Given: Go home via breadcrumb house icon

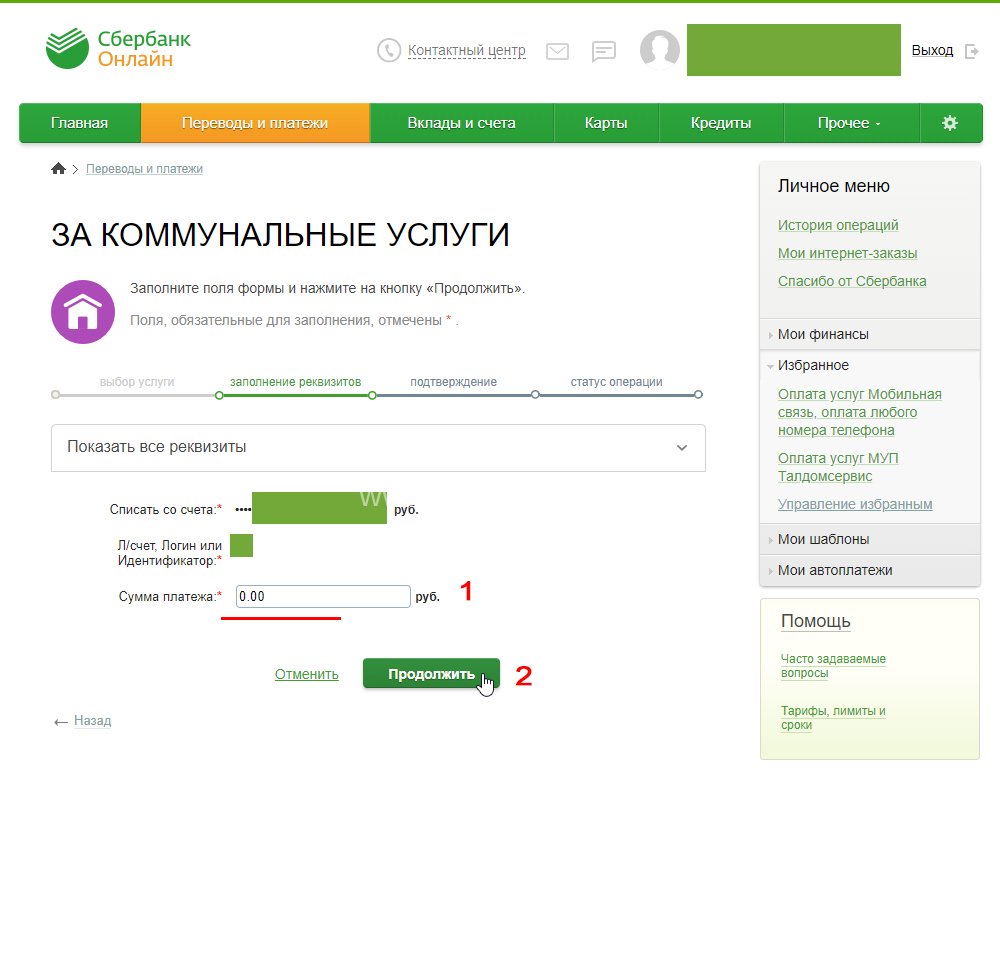Looking at the screenshot, I should tap(58, 169).
